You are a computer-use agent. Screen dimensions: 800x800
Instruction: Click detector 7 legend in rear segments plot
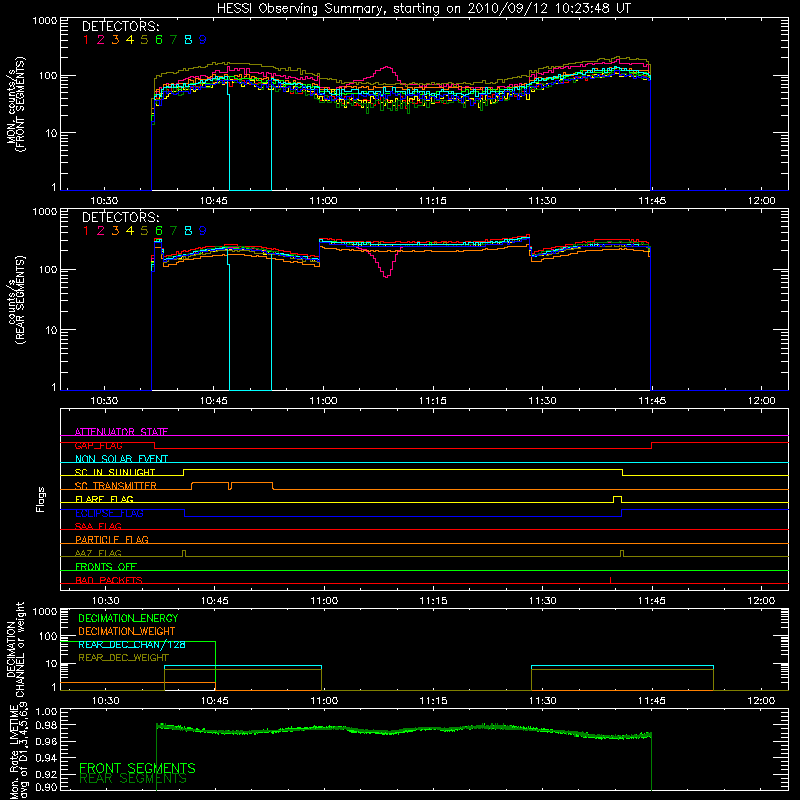(x=173, y=231)
